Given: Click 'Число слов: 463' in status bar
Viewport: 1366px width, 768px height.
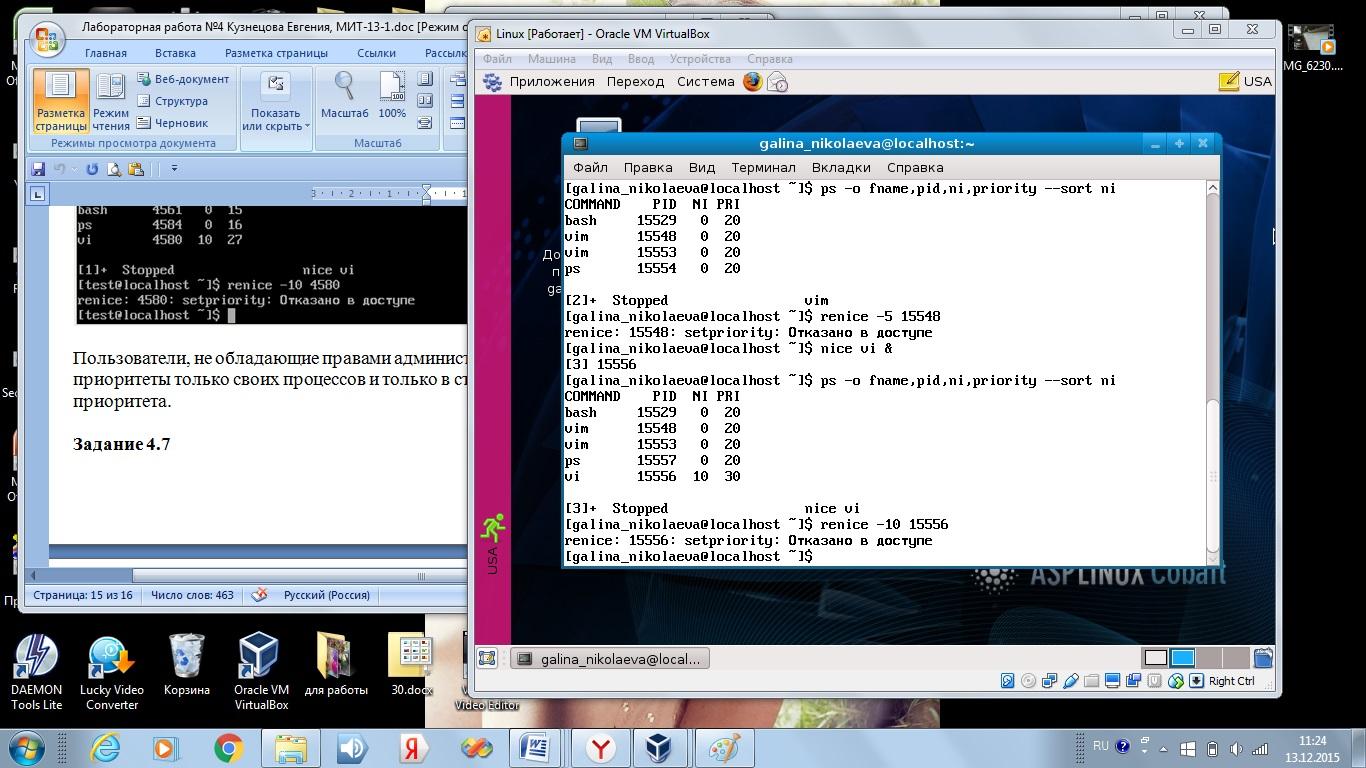Looking at the screenshot, I should (192, 595).
